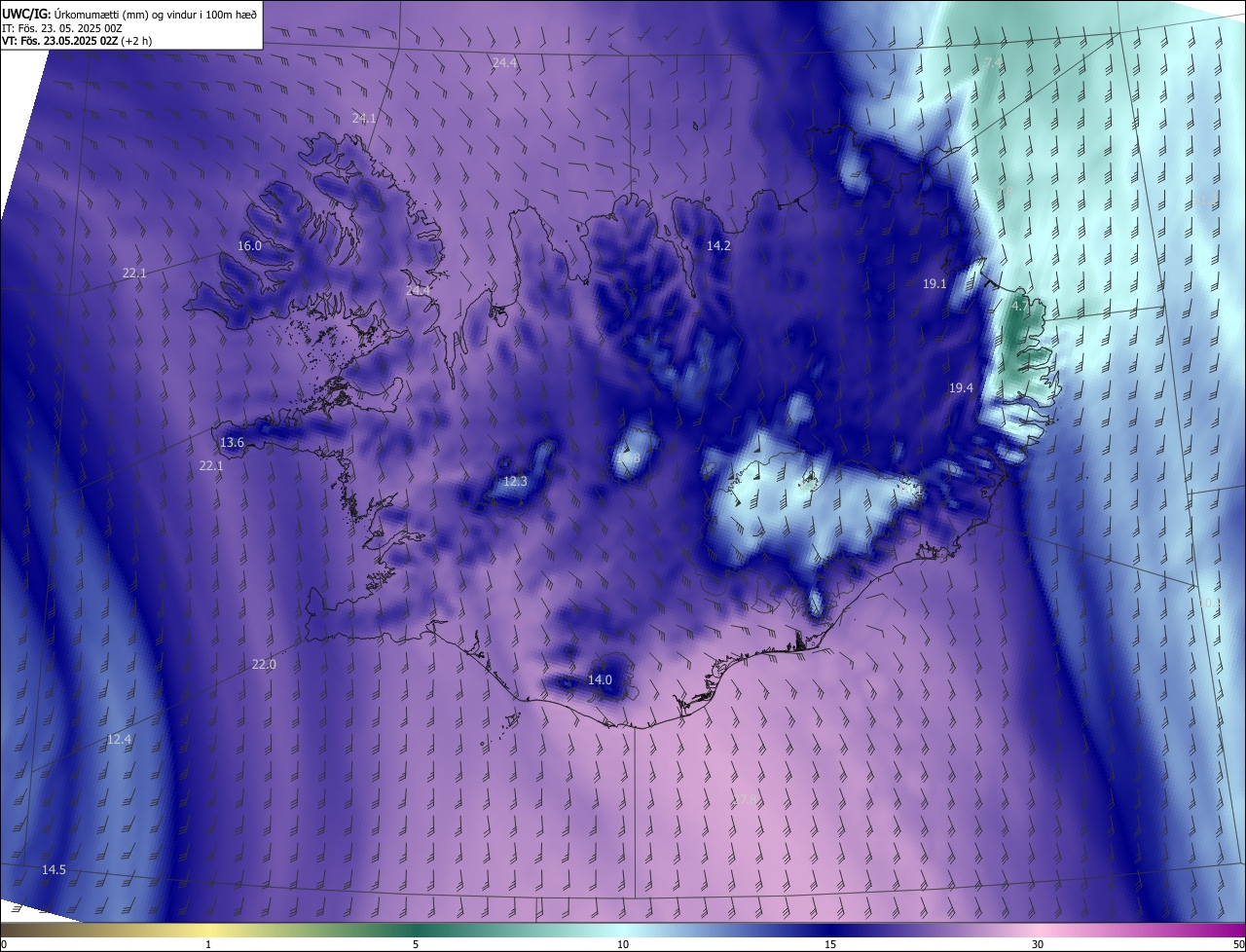Image resolution: width=1246 pixels, height=952 pixels.
Task: Click the 19.4 value label
Action: pyautogui.click(x=961, y=388)
